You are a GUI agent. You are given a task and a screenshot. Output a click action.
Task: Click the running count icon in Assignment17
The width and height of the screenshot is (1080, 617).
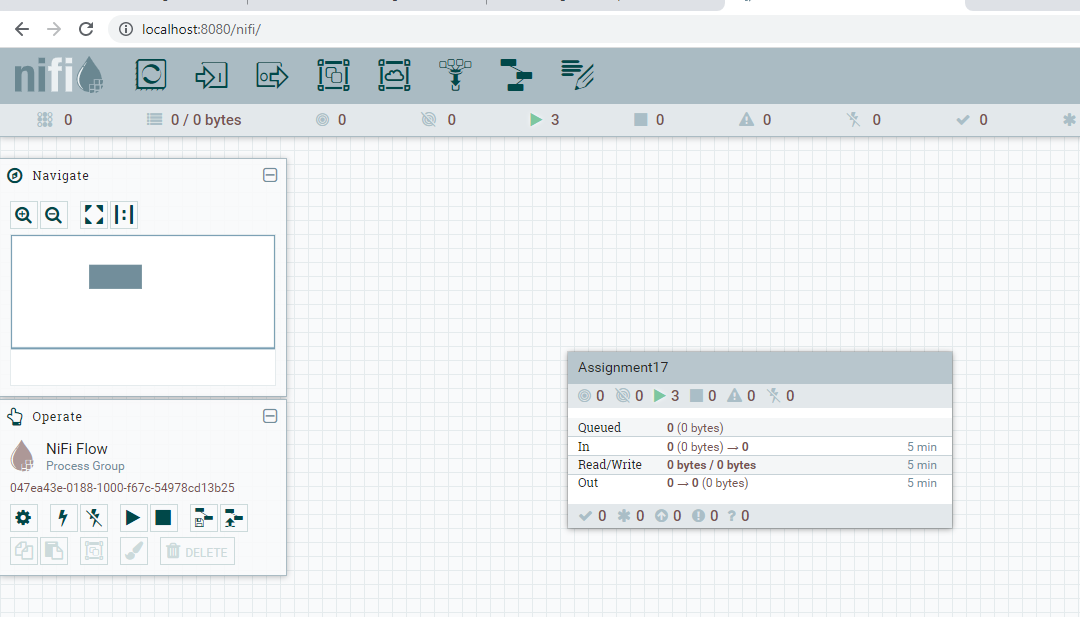tap(660, 396)
